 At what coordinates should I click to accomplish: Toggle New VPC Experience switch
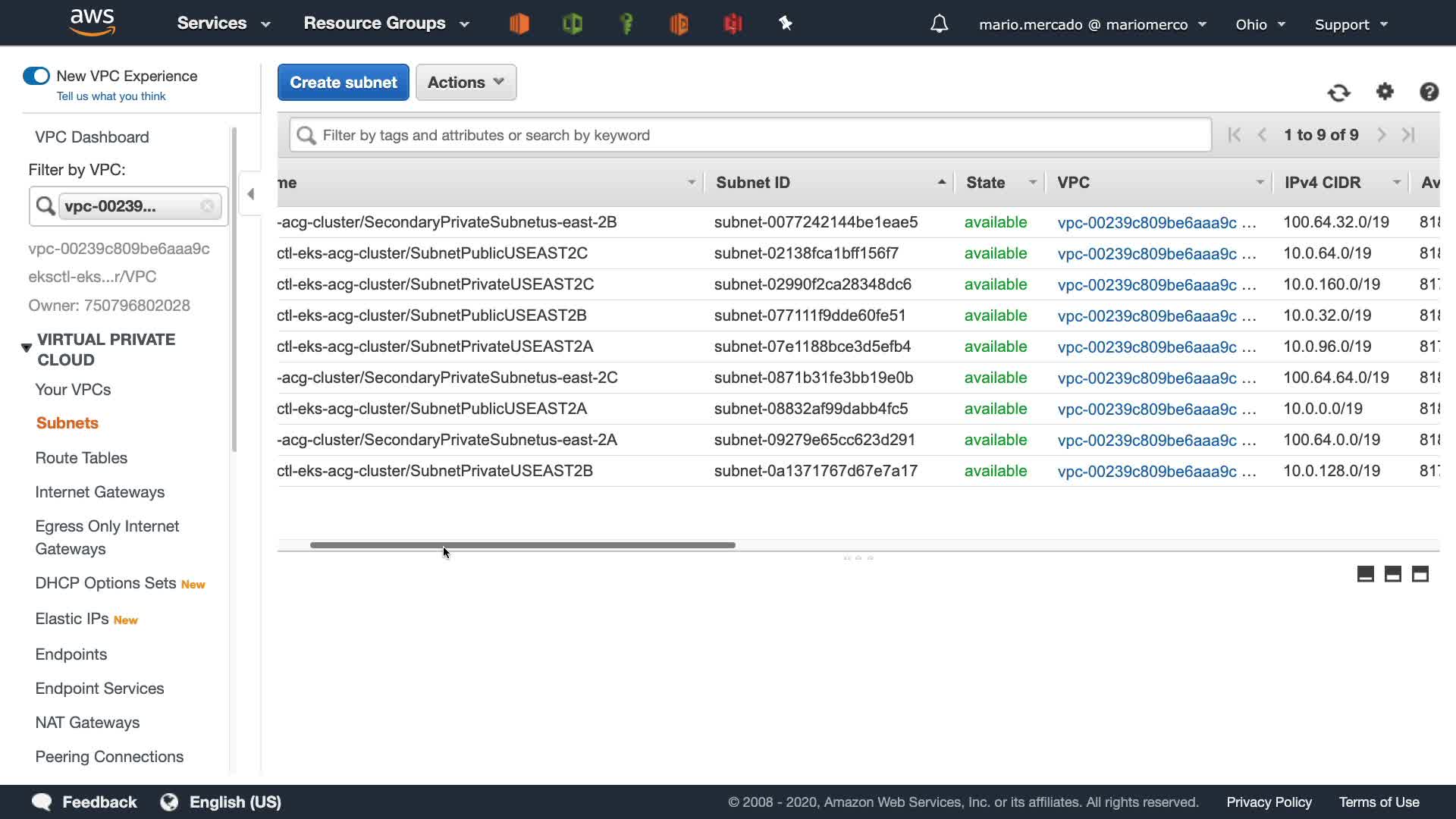pyautogui.click(x=36, y=76)
